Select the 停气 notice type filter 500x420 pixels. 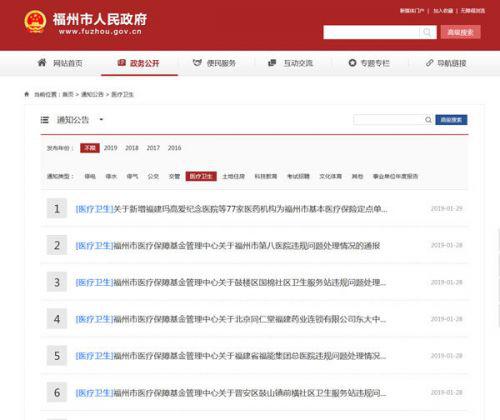(x=132, y=176)
